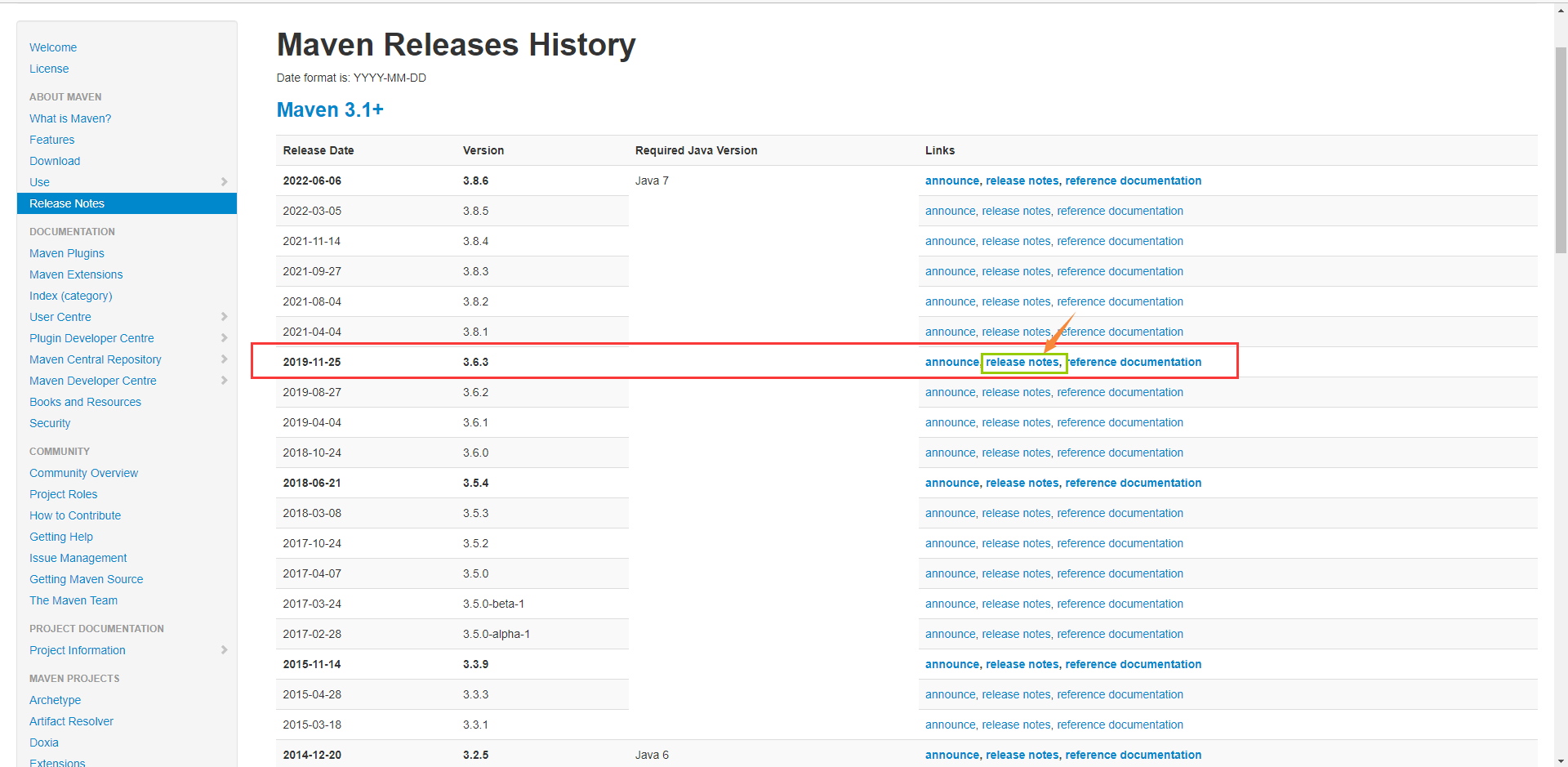1568x767 pixels.
Task: Open the Security page
Action: (x=50, y=423)
